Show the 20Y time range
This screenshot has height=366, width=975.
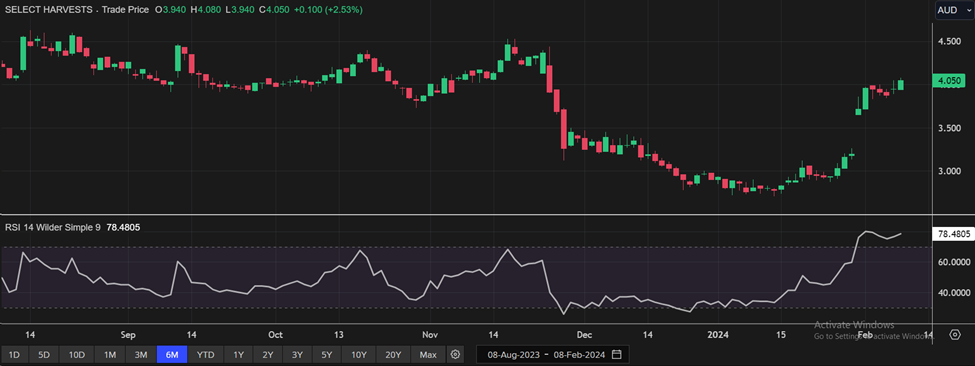point(394,355)
